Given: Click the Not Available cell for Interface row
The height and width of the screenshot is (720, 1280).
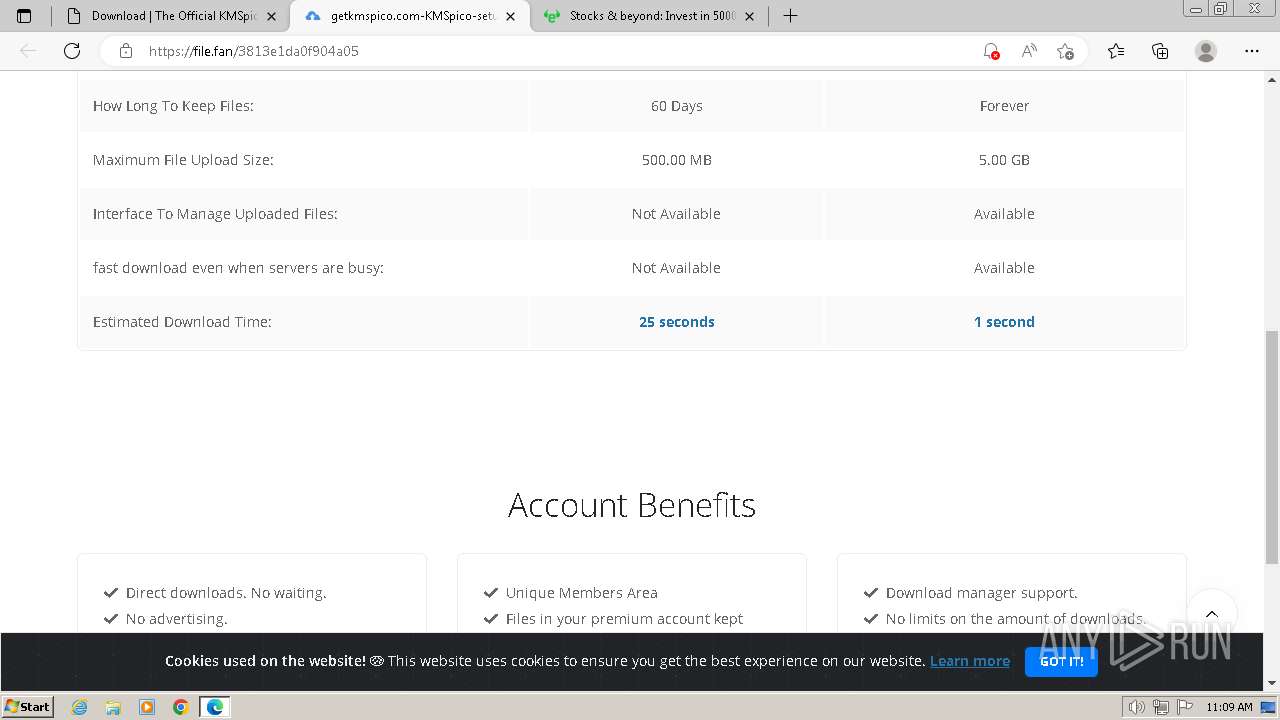Looking at the screenshot, I should tap(677, 214).
